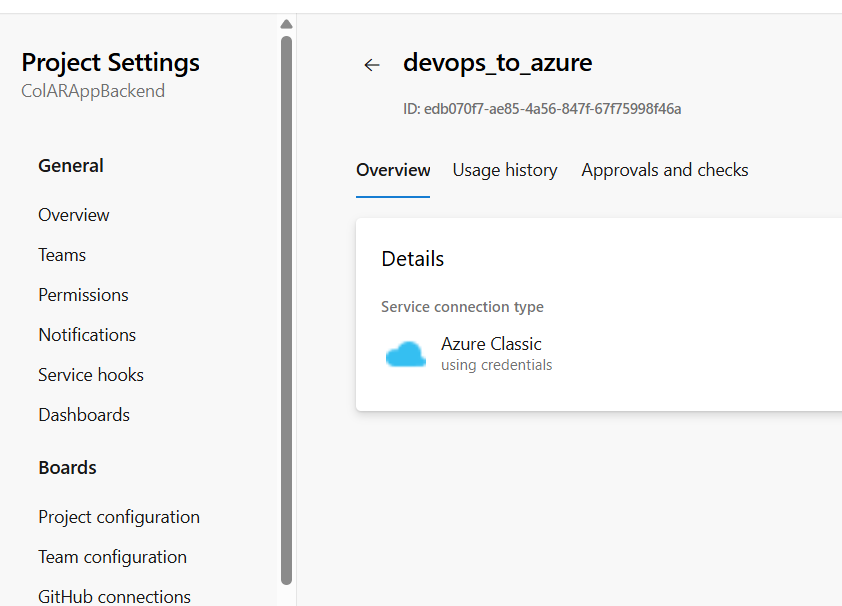Click the 'Service connection type' label
The height and width of the screenshot is (606, 842).
462,307
